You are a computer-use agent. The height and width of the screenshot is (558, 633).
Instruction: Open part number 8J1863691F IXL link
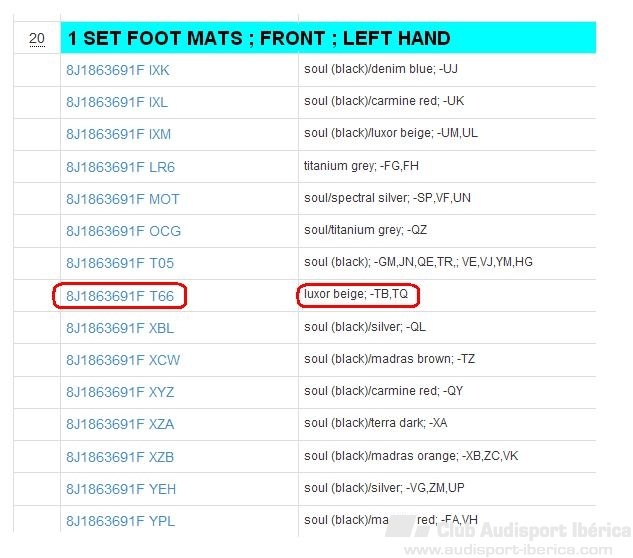(117, 102)
